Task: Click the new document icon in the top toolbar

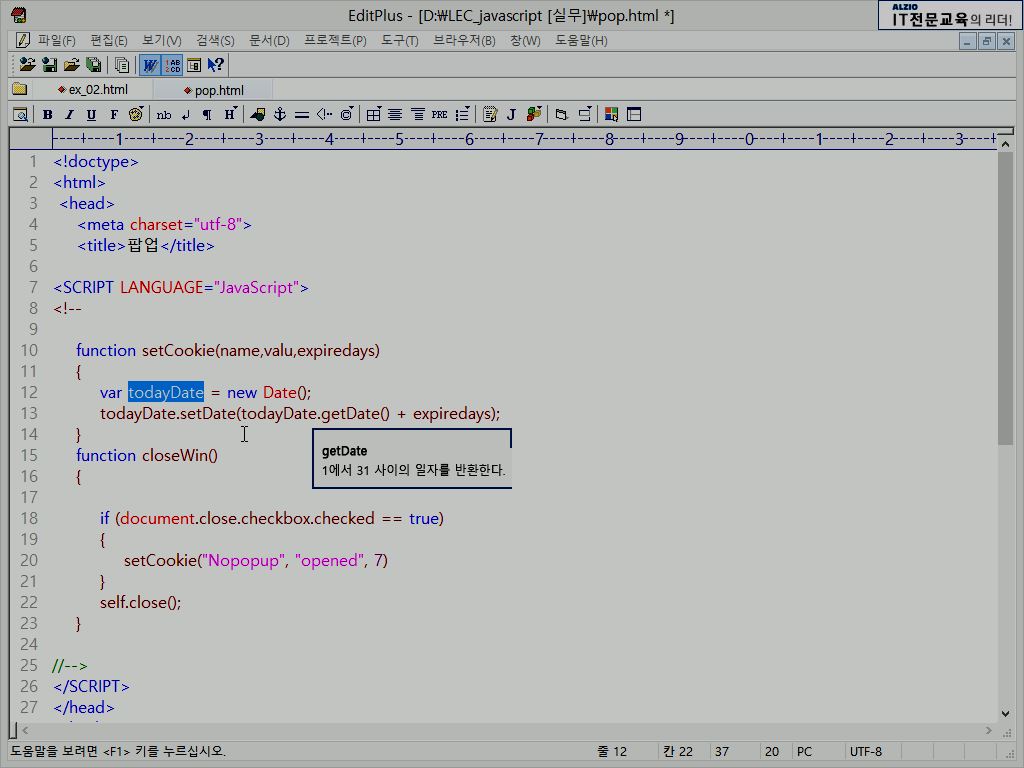Action: (27, 65)
